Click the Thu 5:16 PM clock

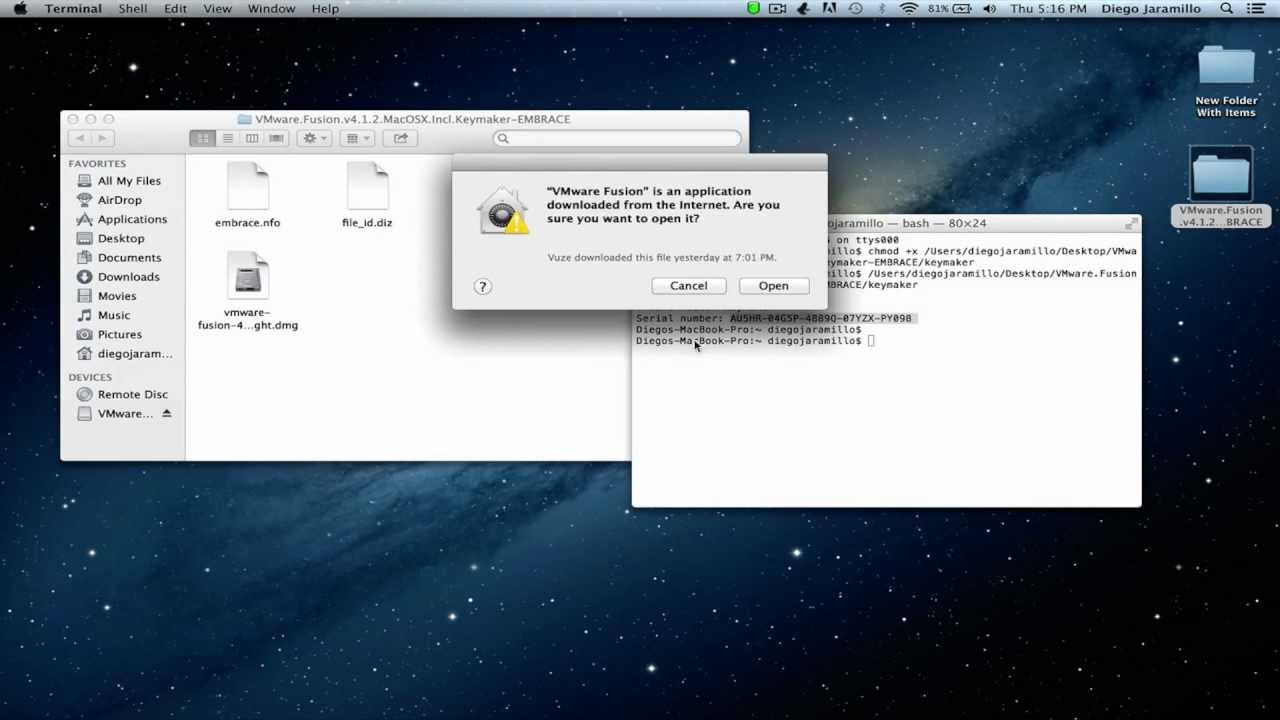[x=1048, y=9]
